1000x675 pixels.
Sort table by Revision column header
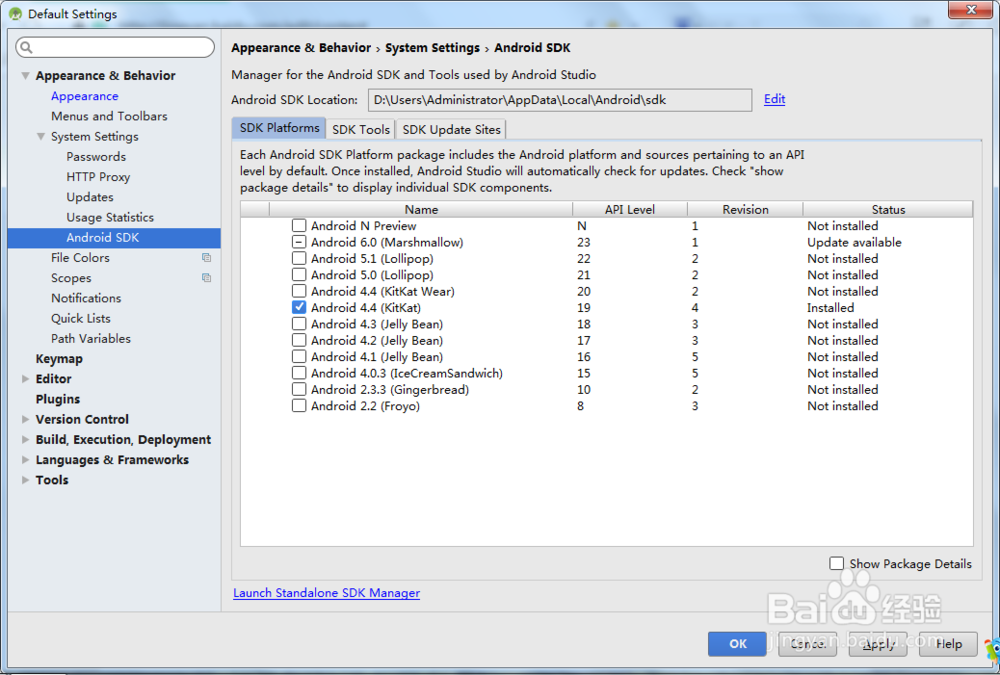click(745, 209)
